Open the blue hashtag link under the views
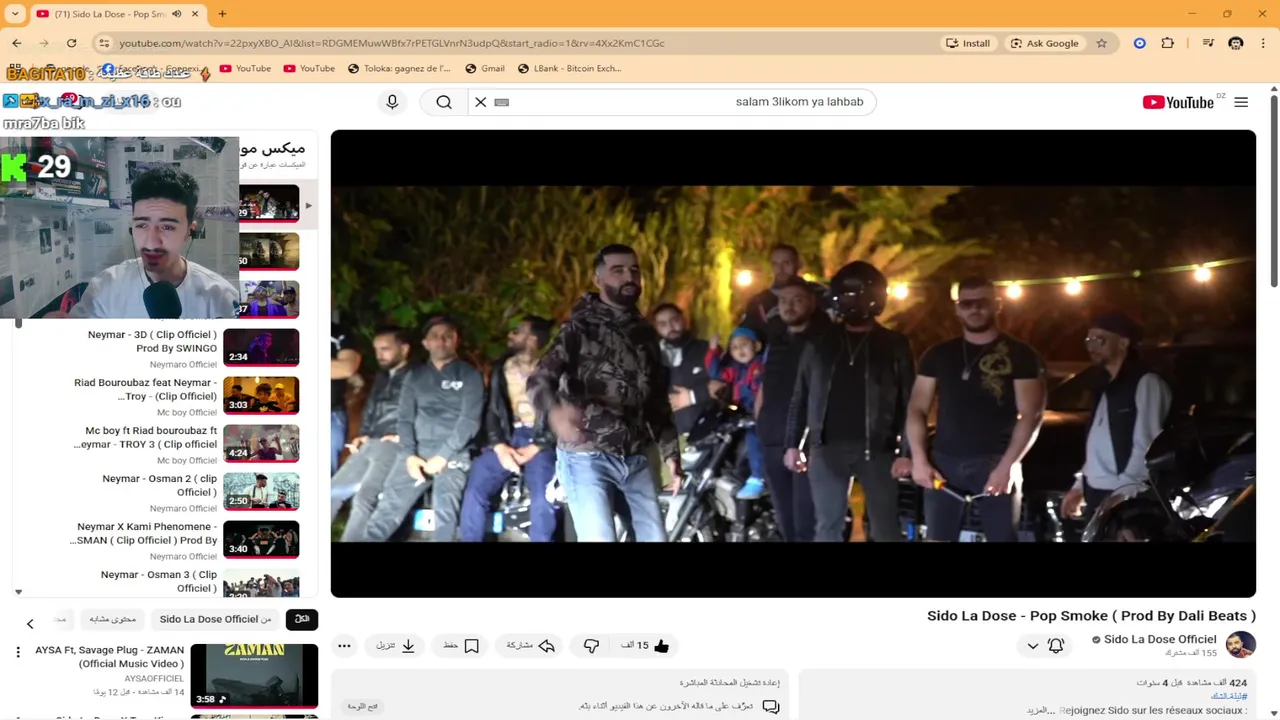 [x=1229, y=696]
